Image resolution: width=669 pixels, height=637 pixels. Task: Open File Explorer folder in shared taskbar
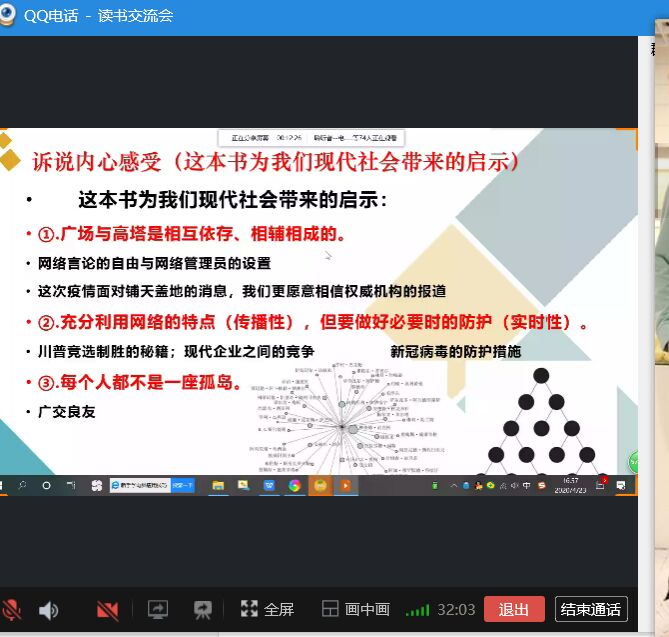click(217, 485)
